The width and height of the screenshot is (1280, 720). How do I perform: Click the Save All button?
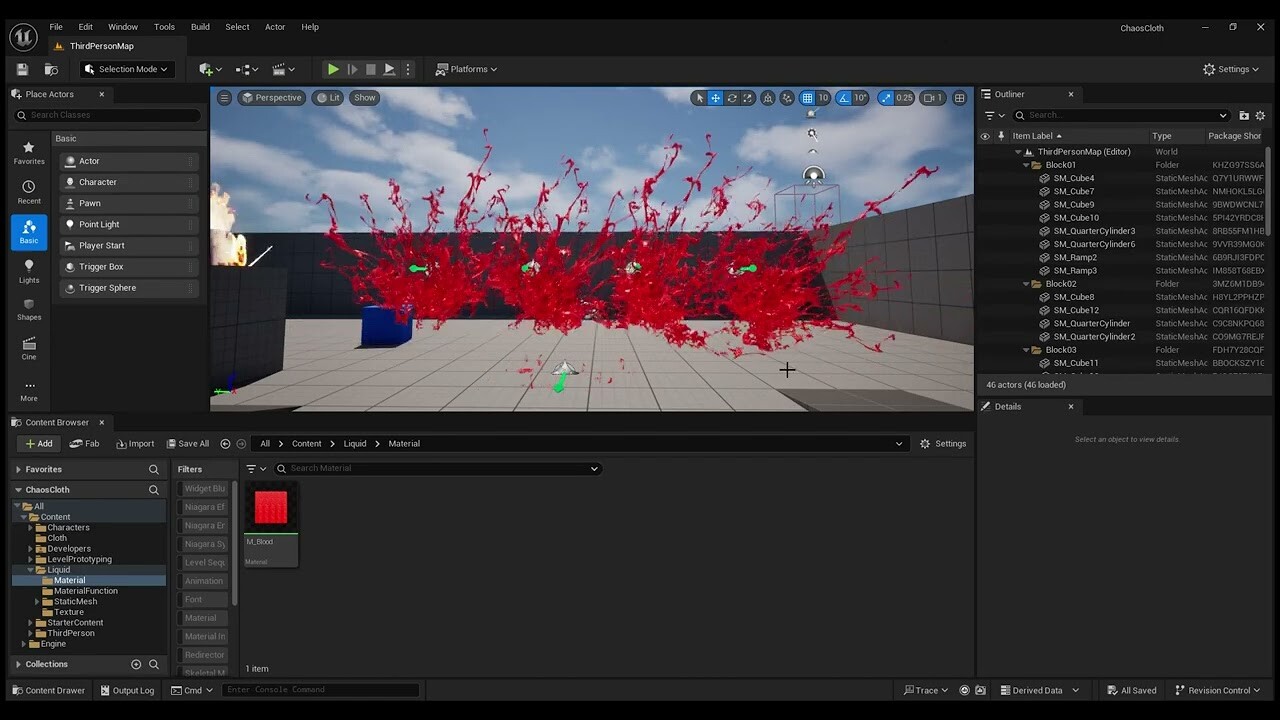tap(187, 444)
